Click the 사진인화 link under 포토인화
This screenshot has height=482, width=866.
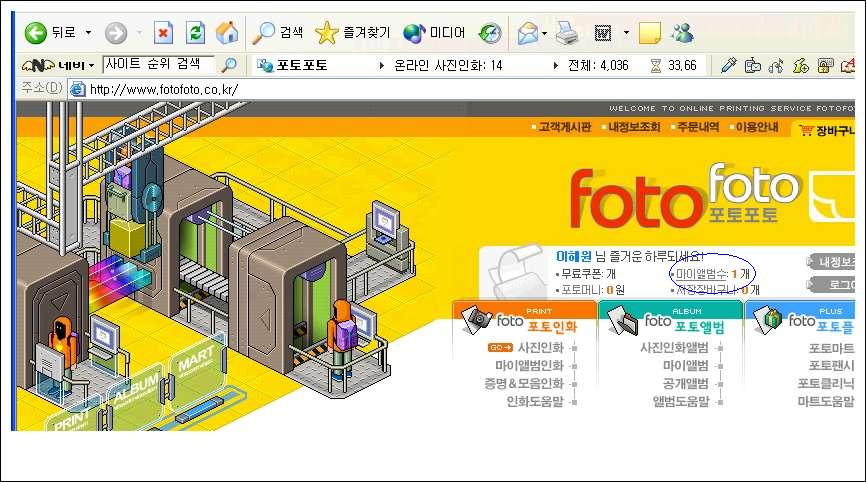[x=540, y=348]
